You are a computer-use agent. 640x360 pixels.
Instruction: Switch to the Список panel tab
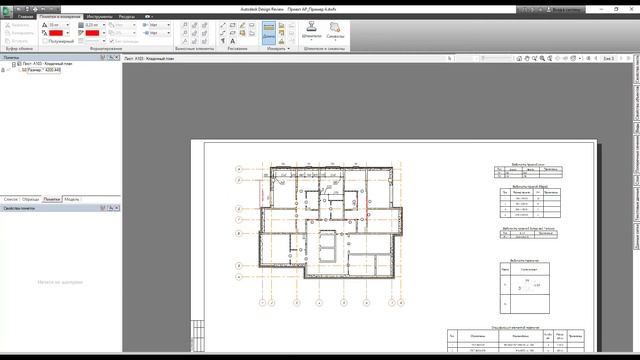pos(11,199)
